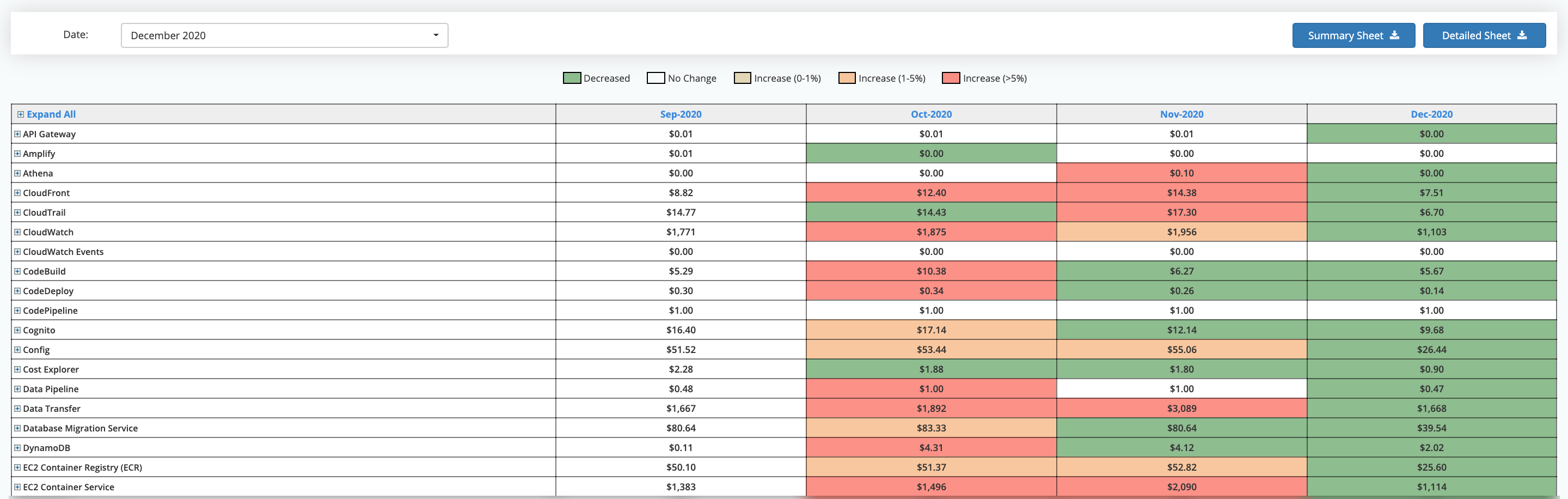
Task: Click the Nov-2020 column header
Action: [x=1181, y=114]
